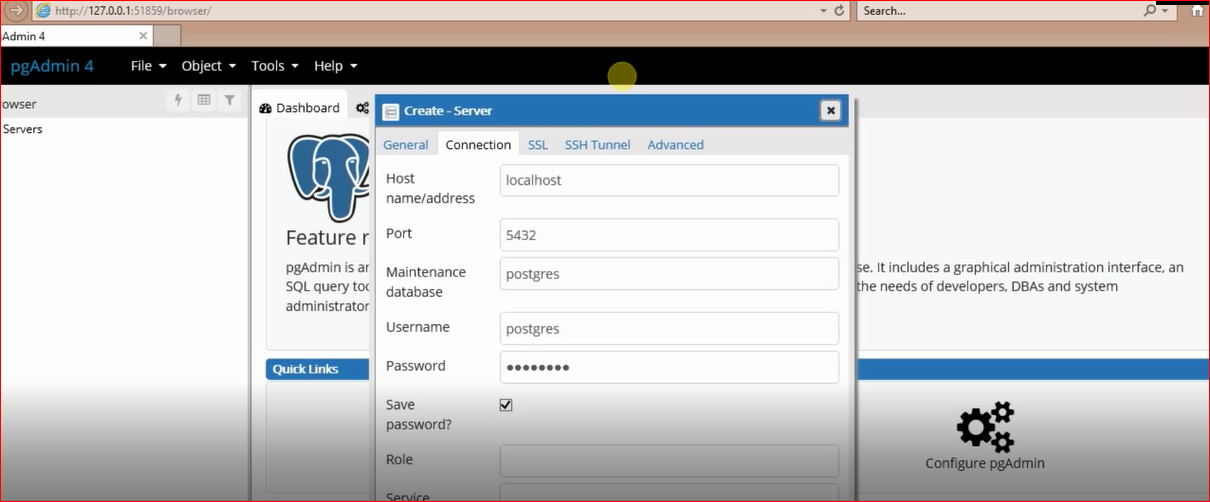
Task: Open the SSH Tunnel tab in the dialog
Action: click(597, 145)
